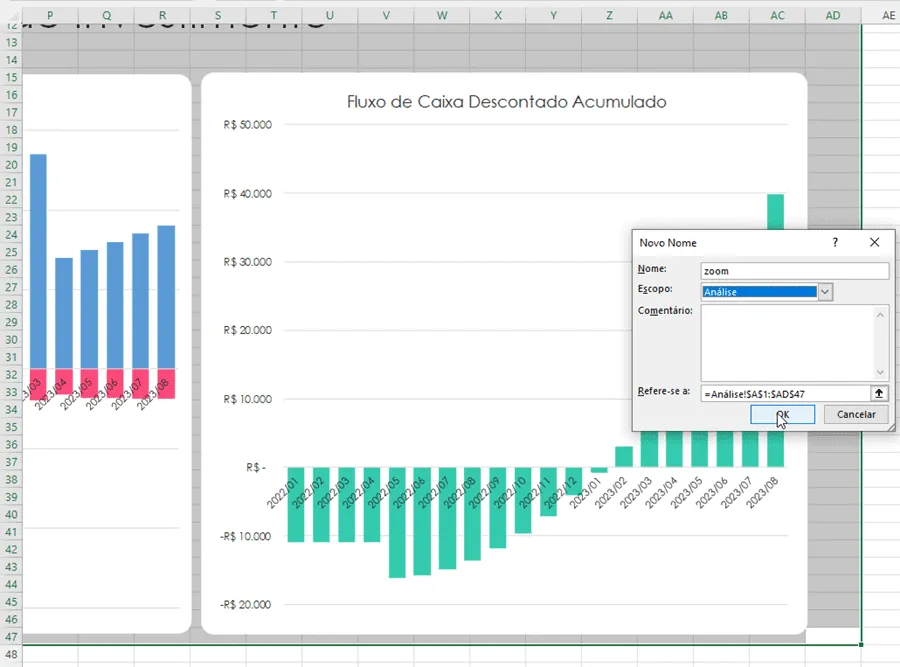Screen dimensions: 900x667
Task: Confirm with the OK button
Action: 782,414
